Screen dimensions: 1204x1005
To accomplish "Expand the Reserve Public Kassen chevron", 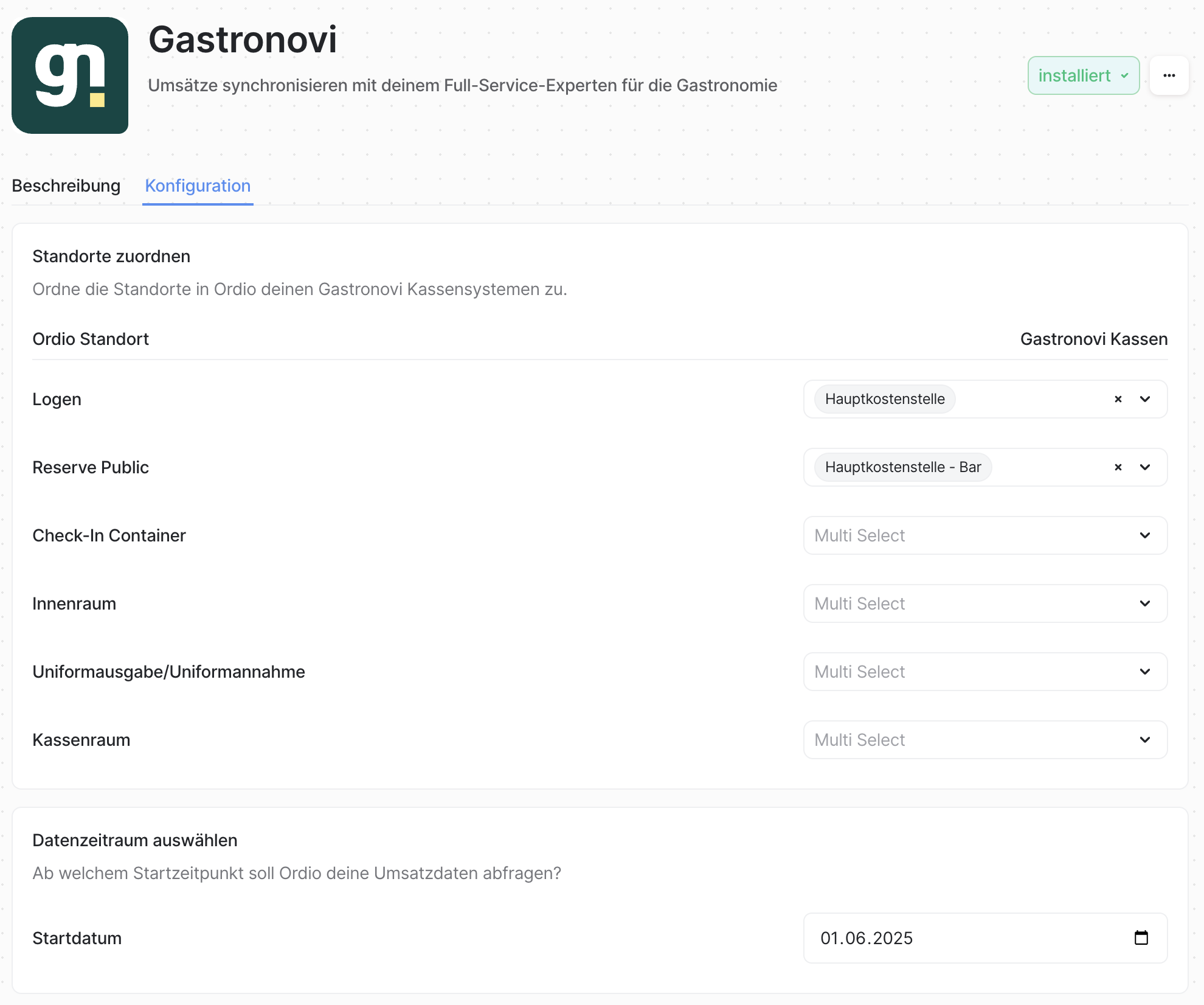I will coord(1145,467).
